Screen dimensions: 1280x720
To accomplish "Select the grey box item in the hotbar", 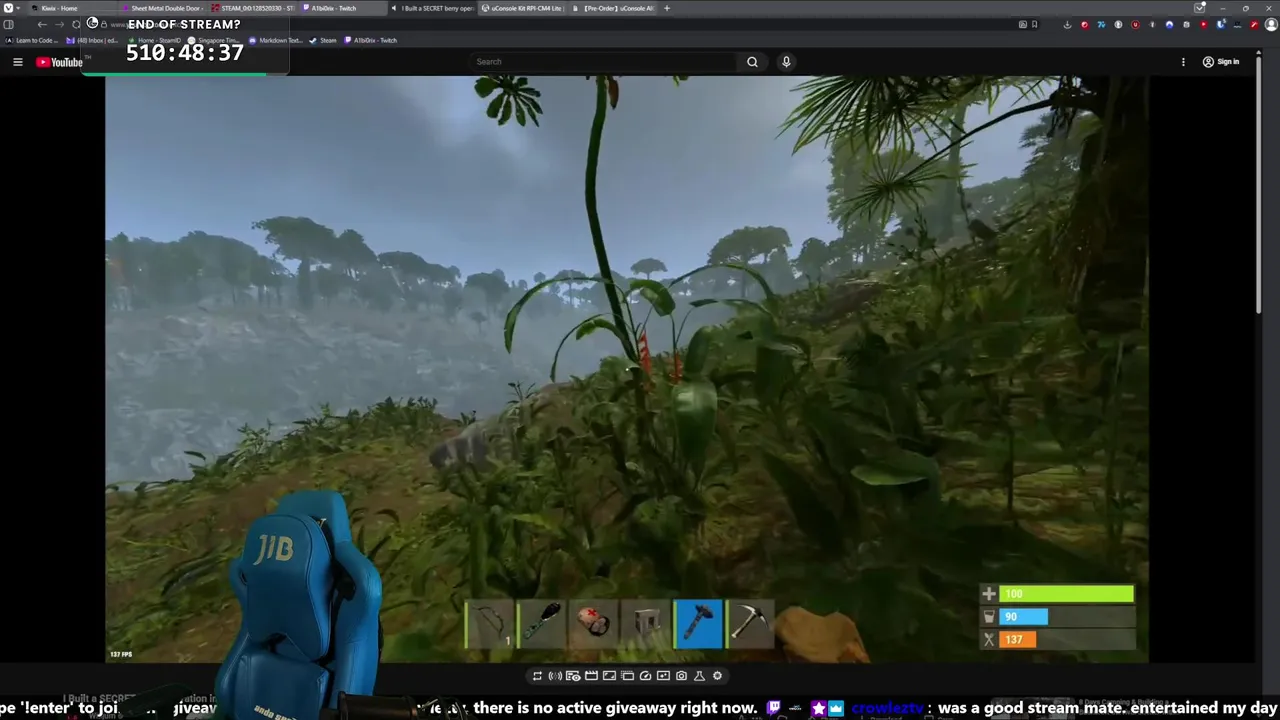I will coord(646,624).
